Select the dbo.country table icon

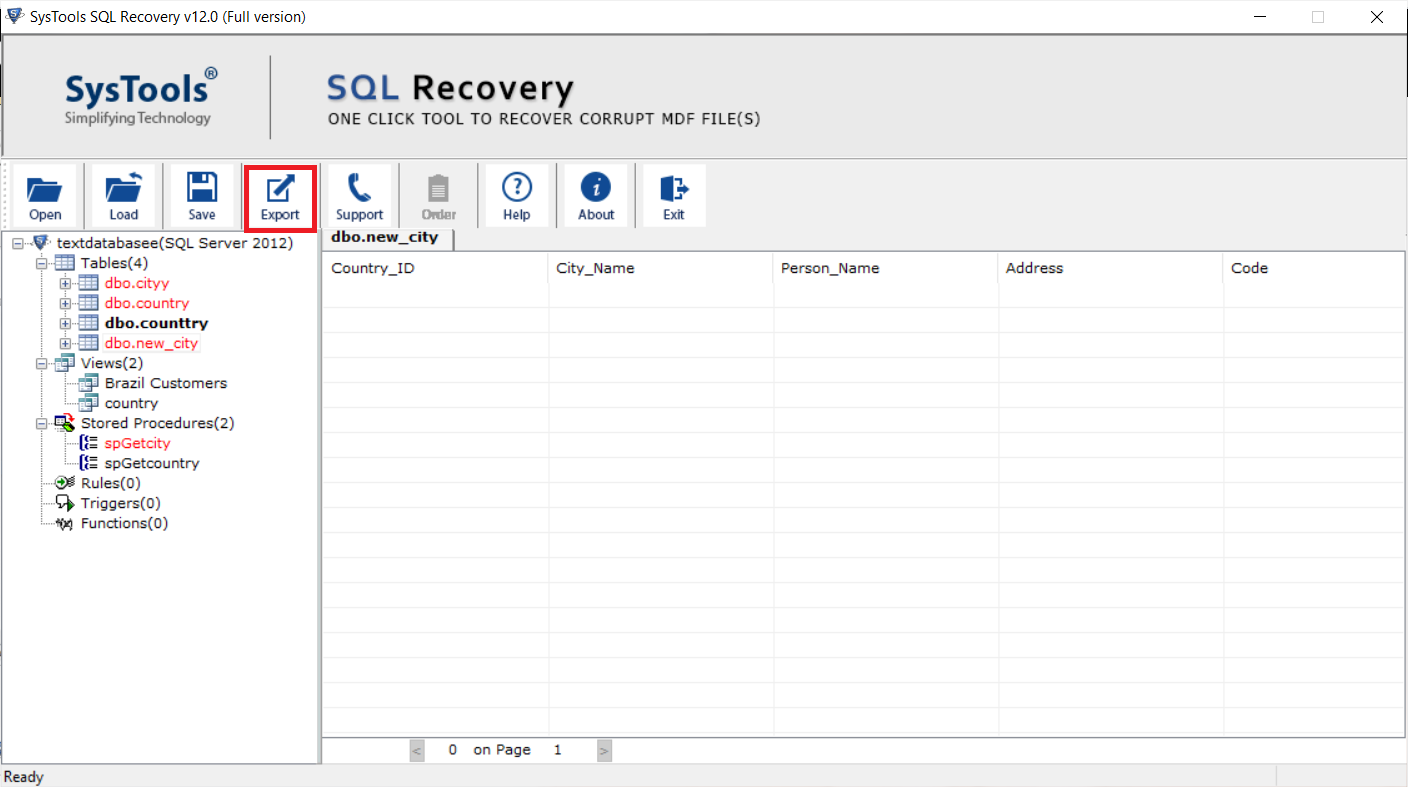click(89, 303)
